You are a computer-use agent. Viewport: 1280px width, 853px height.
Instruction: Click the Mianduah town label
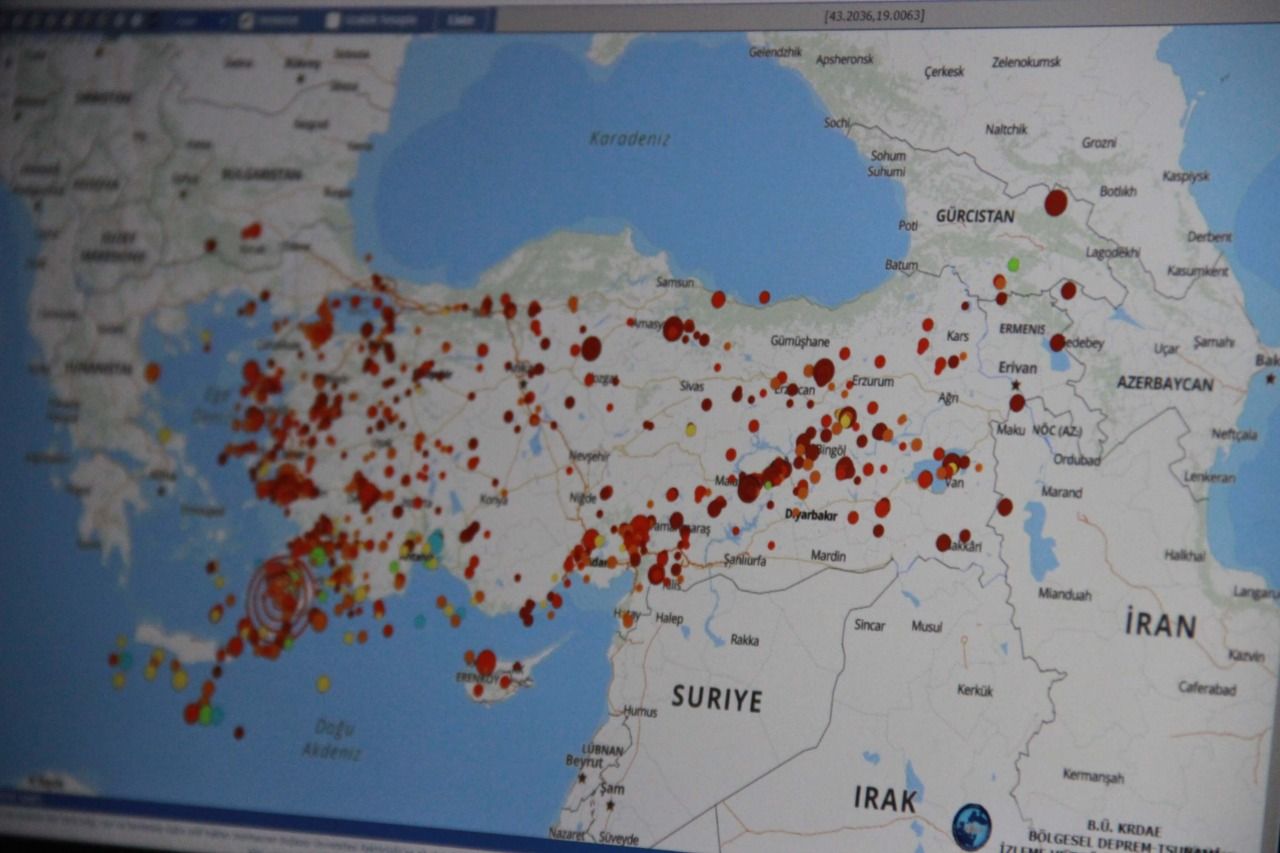pos(1064,594)
